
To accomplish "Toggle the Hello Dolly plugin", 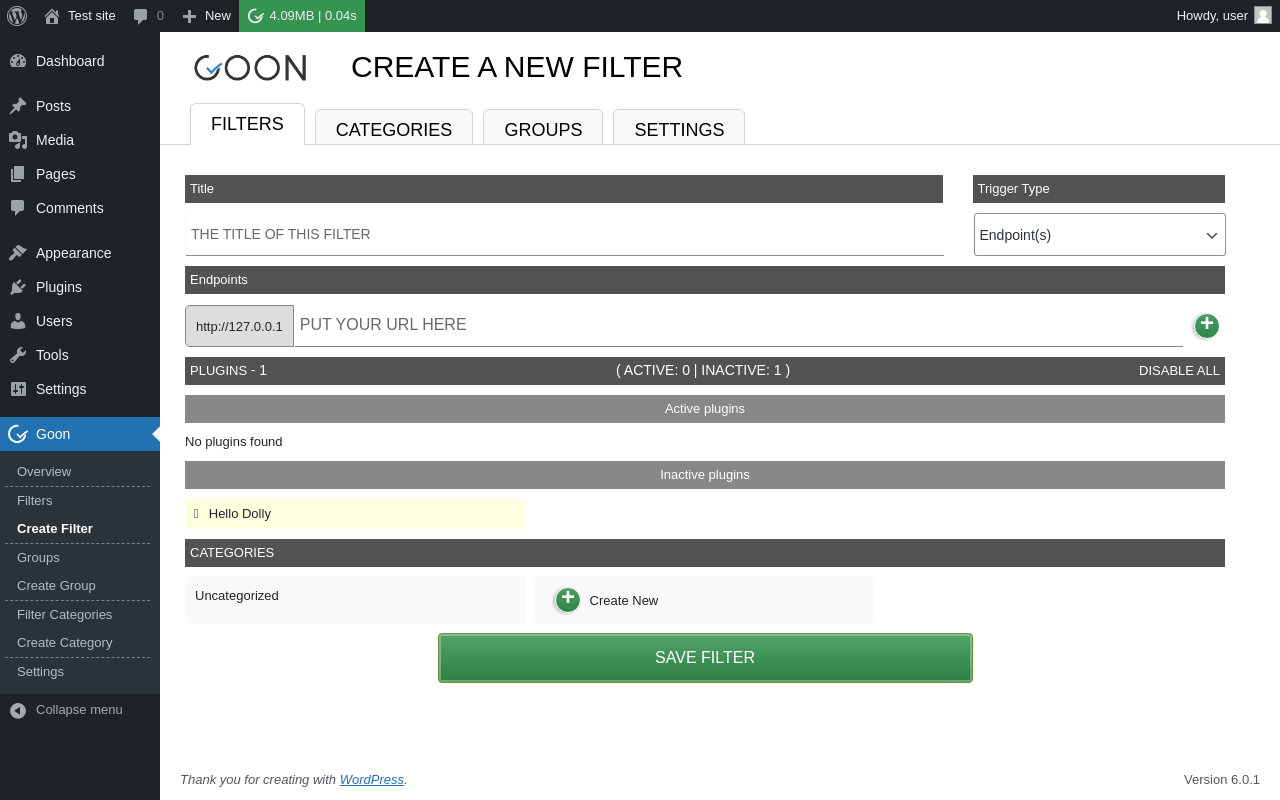I will pyautogui.click(x=355, y=514).
